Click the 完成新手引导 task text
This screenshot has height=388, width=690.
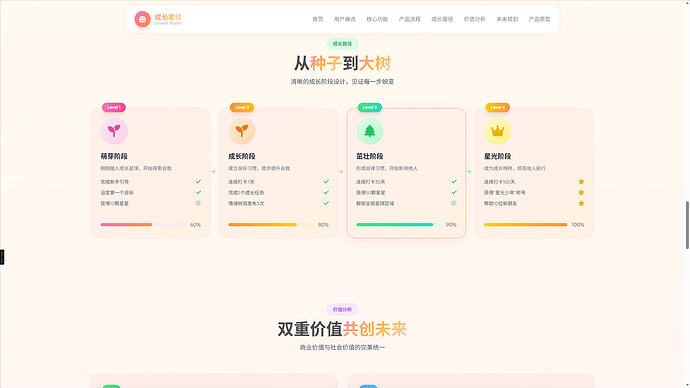[x=114, y=182]
